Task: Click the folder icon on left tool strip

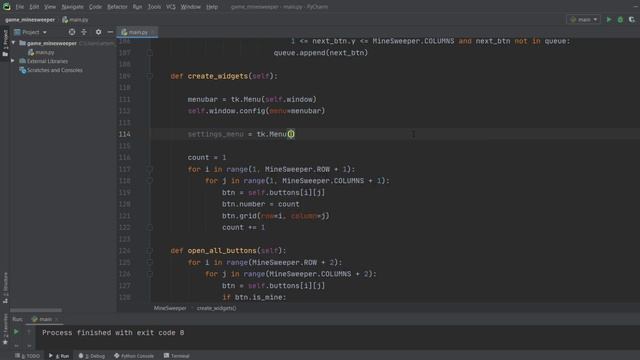Action: [x=5, y=54]
